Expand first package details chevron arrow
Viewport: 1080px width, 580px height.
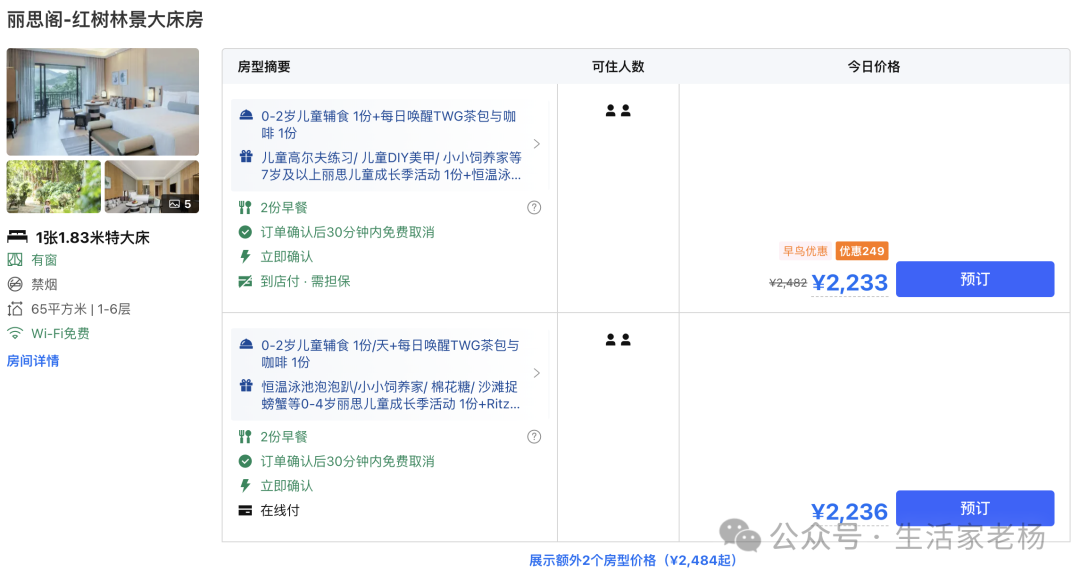point(537,144)
